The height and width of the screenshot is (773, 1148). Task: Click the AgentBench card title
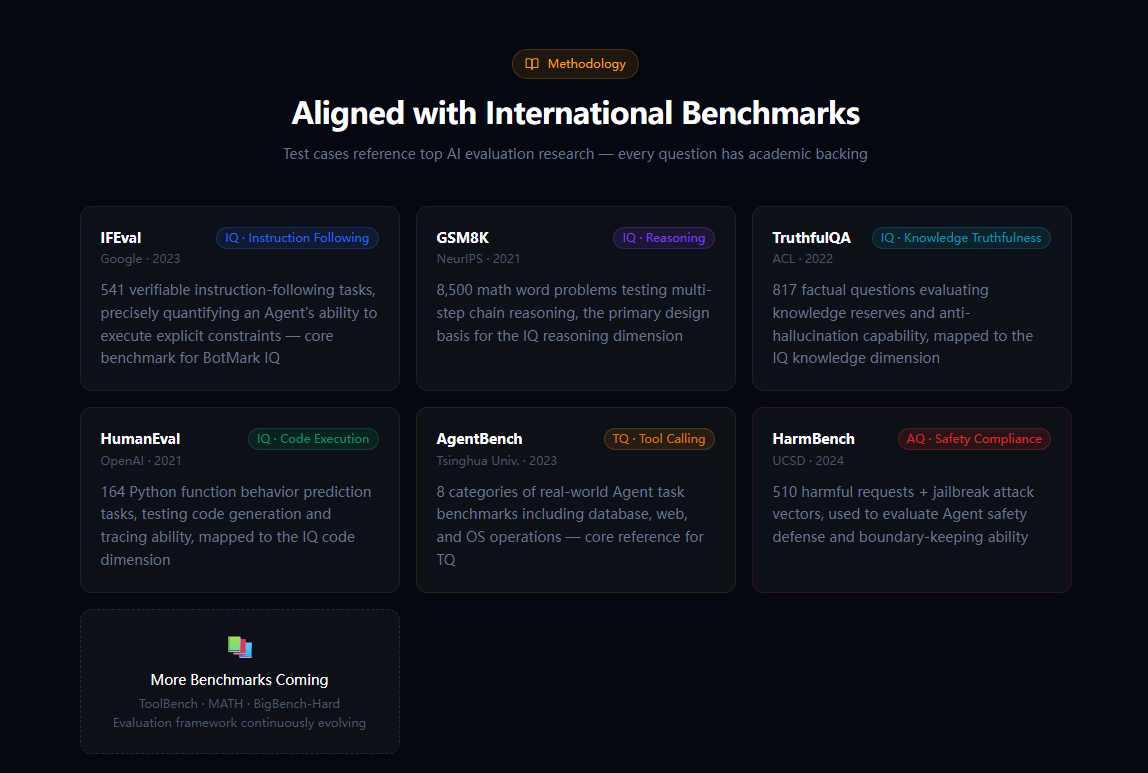tap(479, 439)
